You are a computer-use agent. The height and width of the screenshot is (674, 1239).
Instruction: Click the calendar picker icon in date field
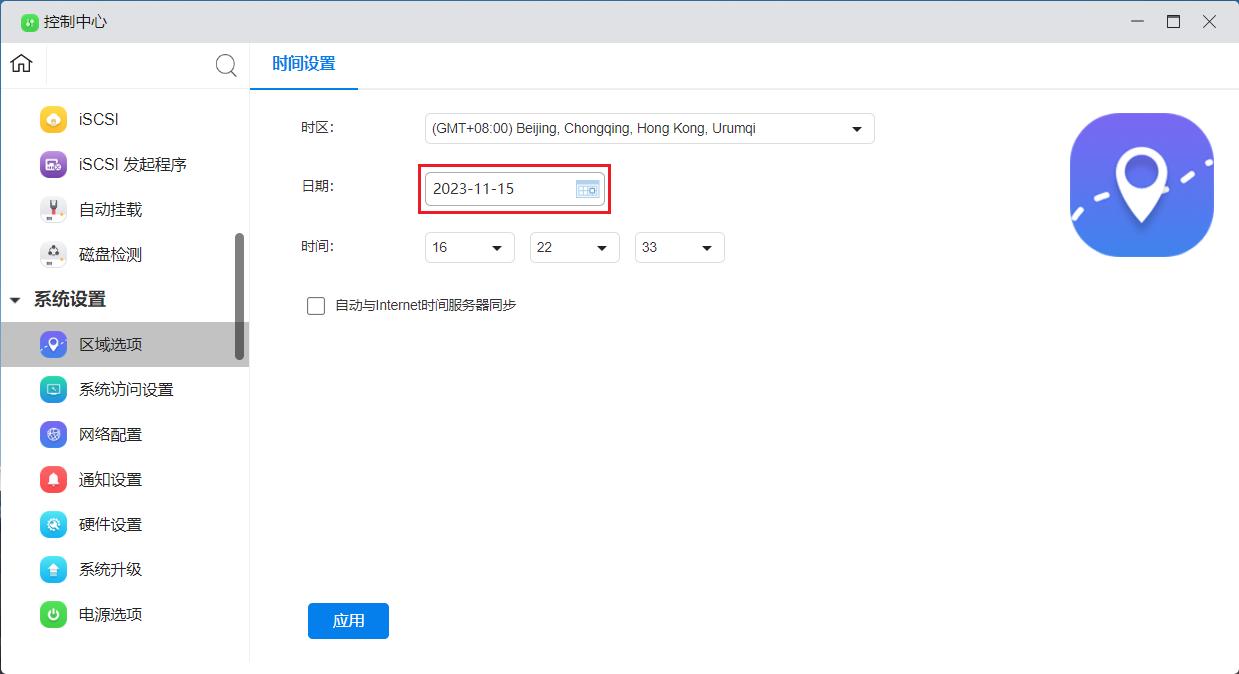587,189
